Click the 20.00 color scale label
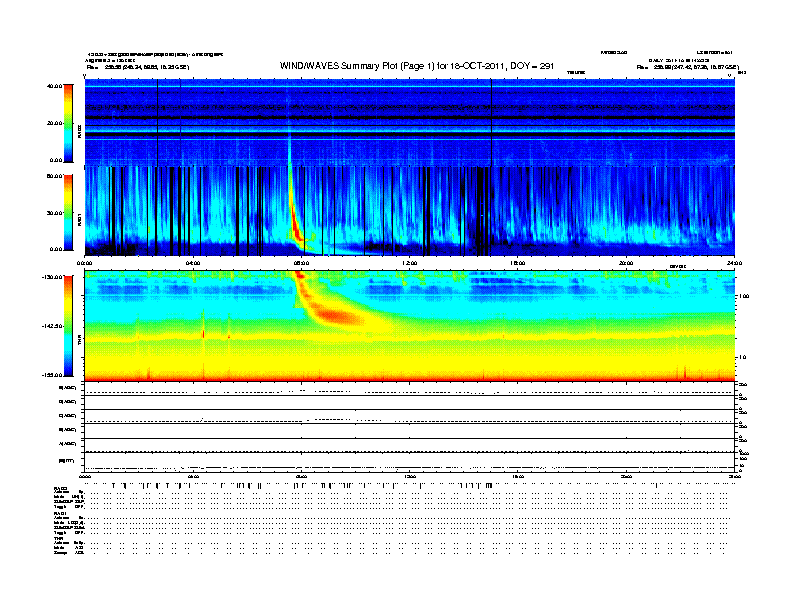Image resolution: width=792 pixels, height=612 pixels. [x=54, y=123]
